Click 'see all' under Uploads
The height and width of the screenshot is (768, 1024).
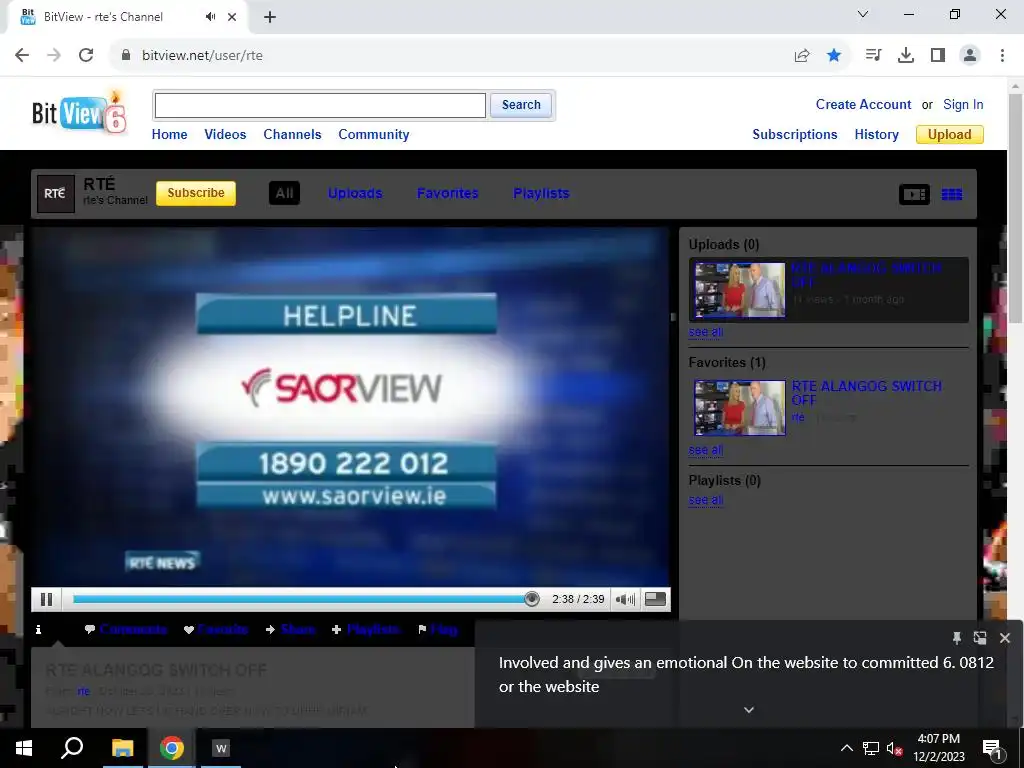click(x=706, y=332)
